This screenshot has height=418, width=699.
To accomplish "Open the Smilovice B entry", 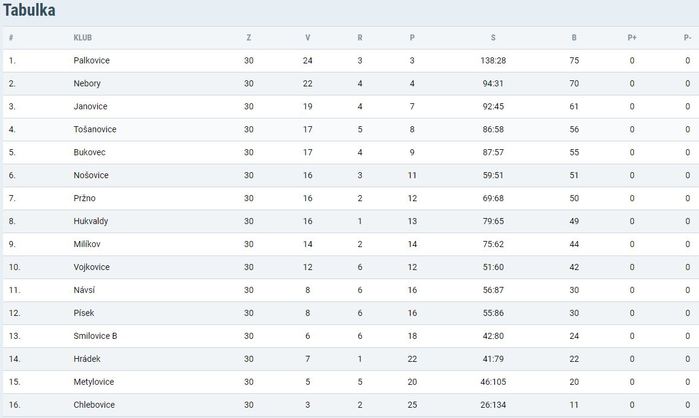I will click(95, 336).
